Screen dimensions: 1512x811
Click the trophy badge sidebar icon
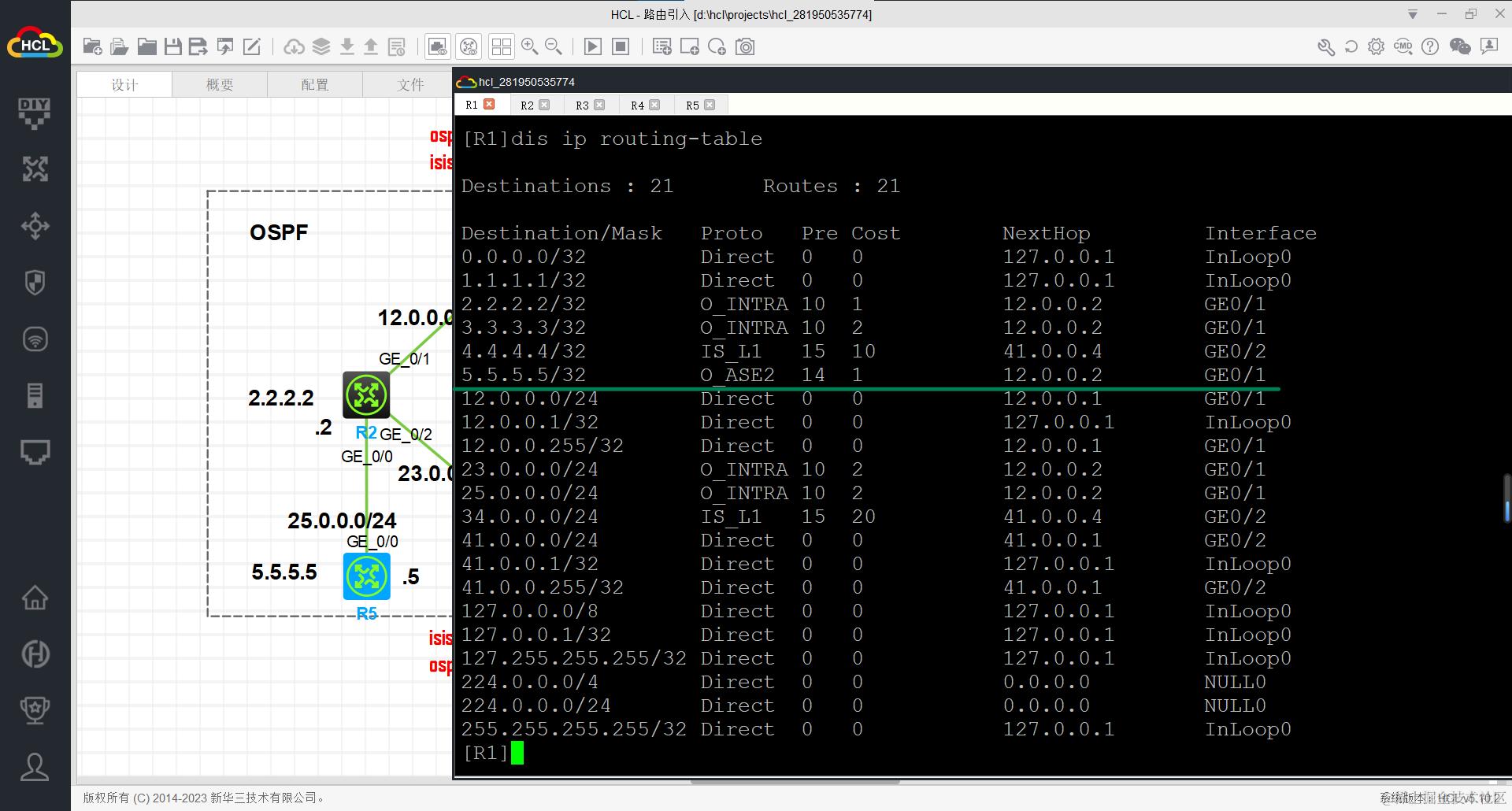(x=35, y=709)
